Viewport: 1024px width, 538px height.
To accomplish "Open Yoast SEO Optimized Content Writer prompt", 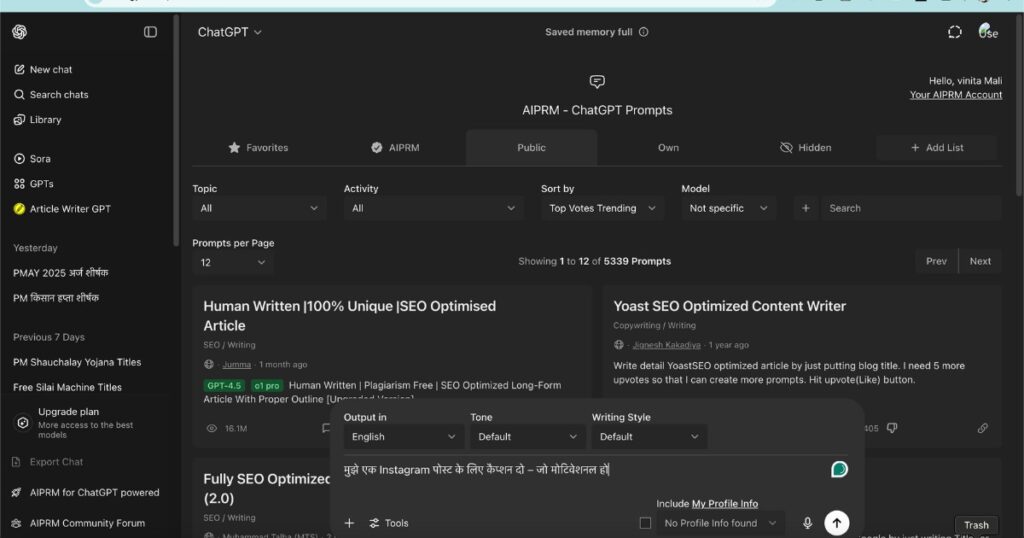I will click(x=729, y=306).
